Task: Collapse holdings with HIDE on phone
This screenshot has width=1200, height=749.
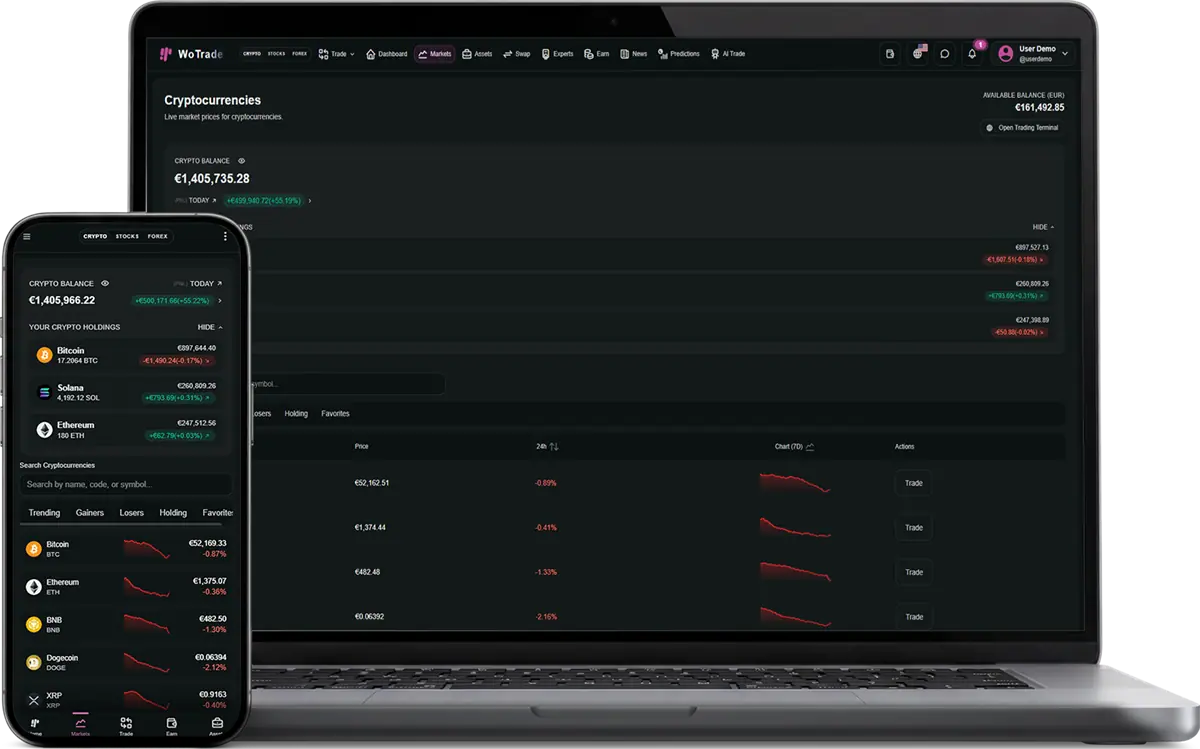Action: (210, 327)
